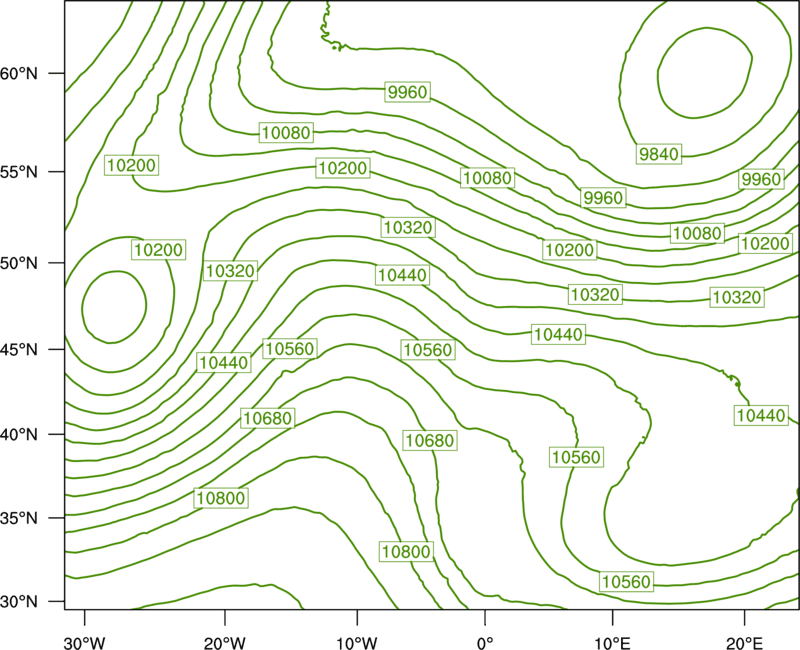This screenshot has width=800, height=650.
Task: Select the 20°E longitude label
Action: point(744,642)
